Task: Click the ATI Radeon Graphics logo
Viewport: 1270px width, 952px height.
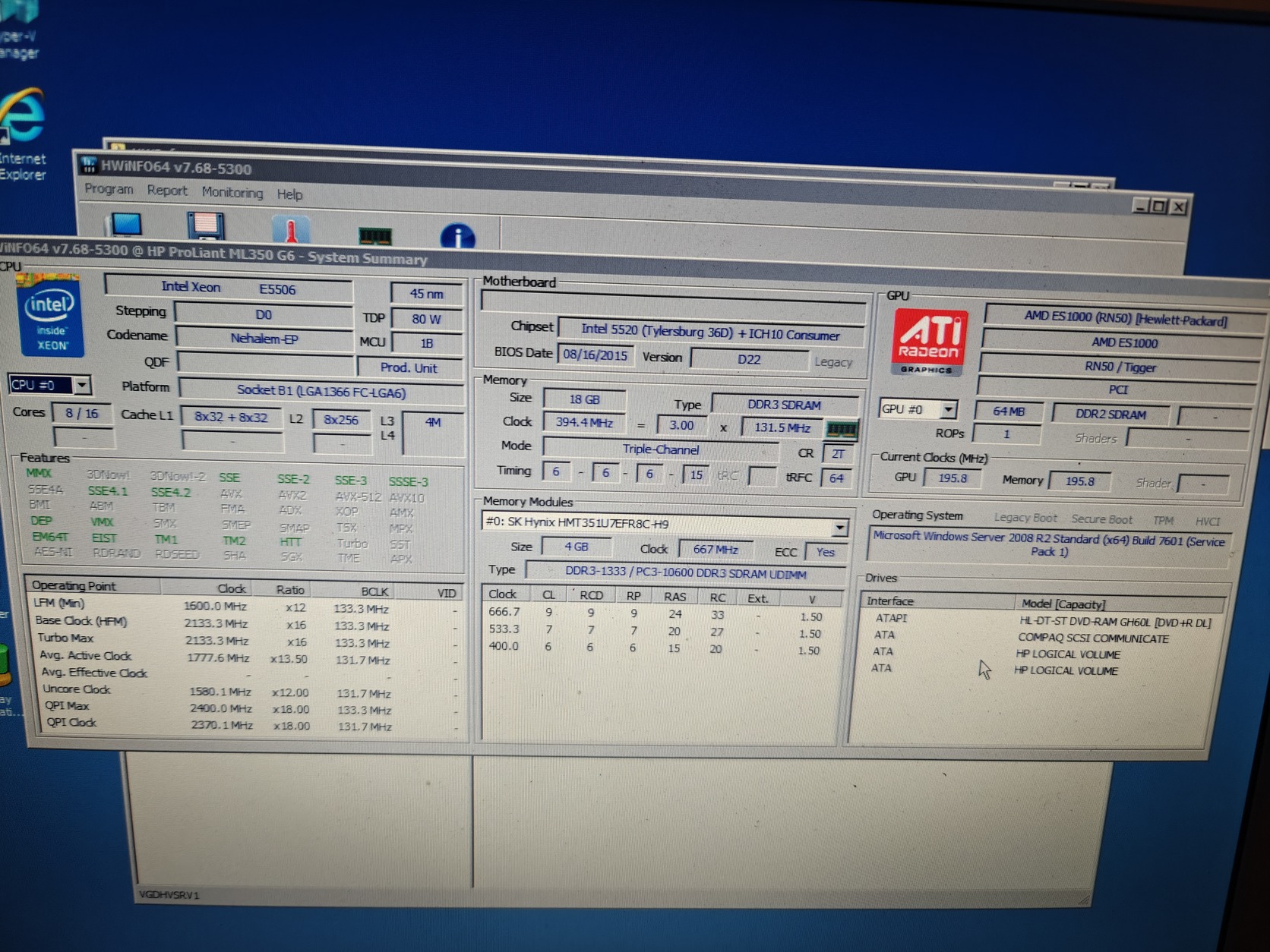Action: pyautogui.click(x=929, y=342)
